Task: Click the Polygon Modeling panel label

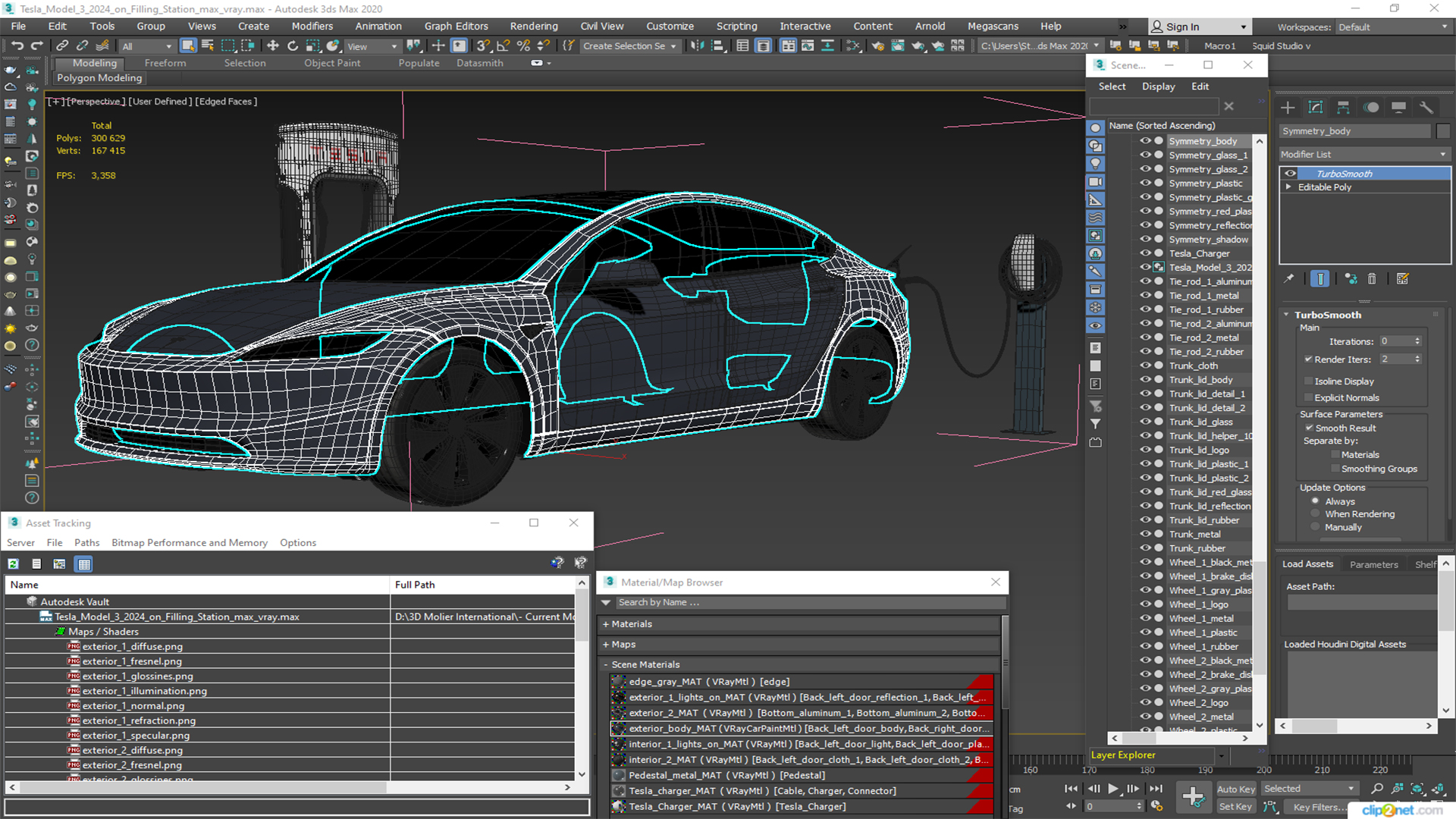Action: (x=99, y=77)
